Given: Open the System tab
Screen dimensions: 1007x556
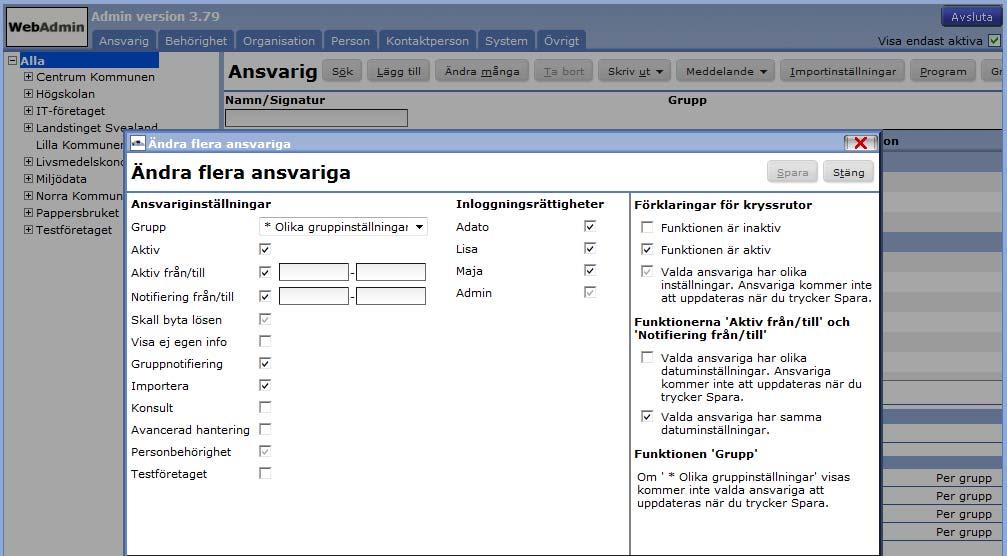Looking at the screenshot, I should 506,40.
